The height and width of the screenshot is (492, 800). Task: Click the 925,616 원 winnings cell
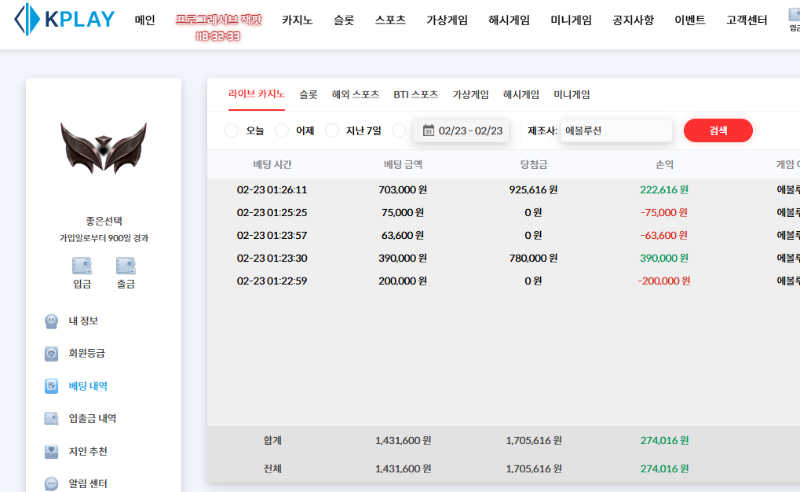(x=533, y=190)
